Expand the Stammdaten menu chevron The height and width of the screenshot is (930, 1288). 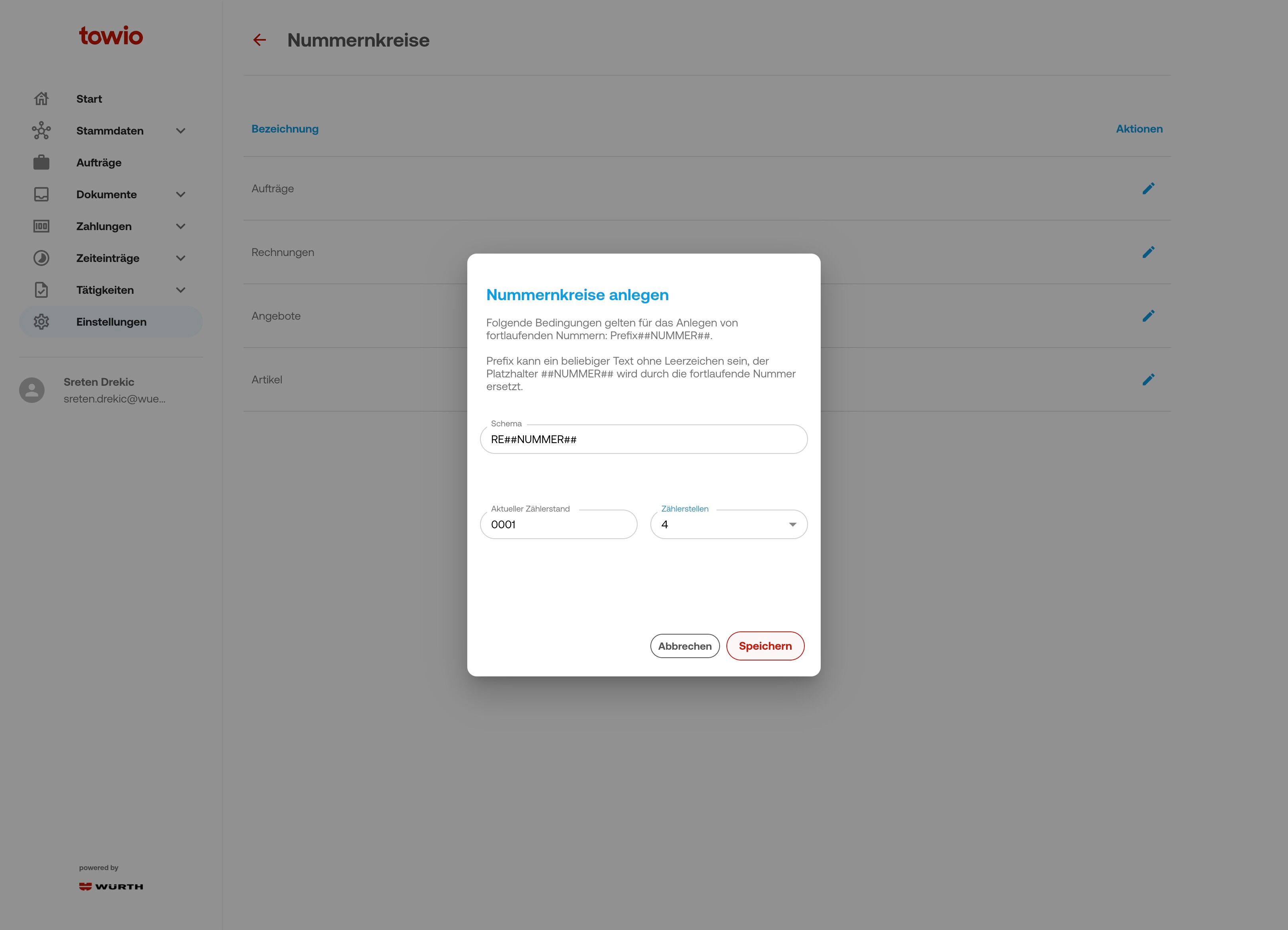(x=181, y=131)
